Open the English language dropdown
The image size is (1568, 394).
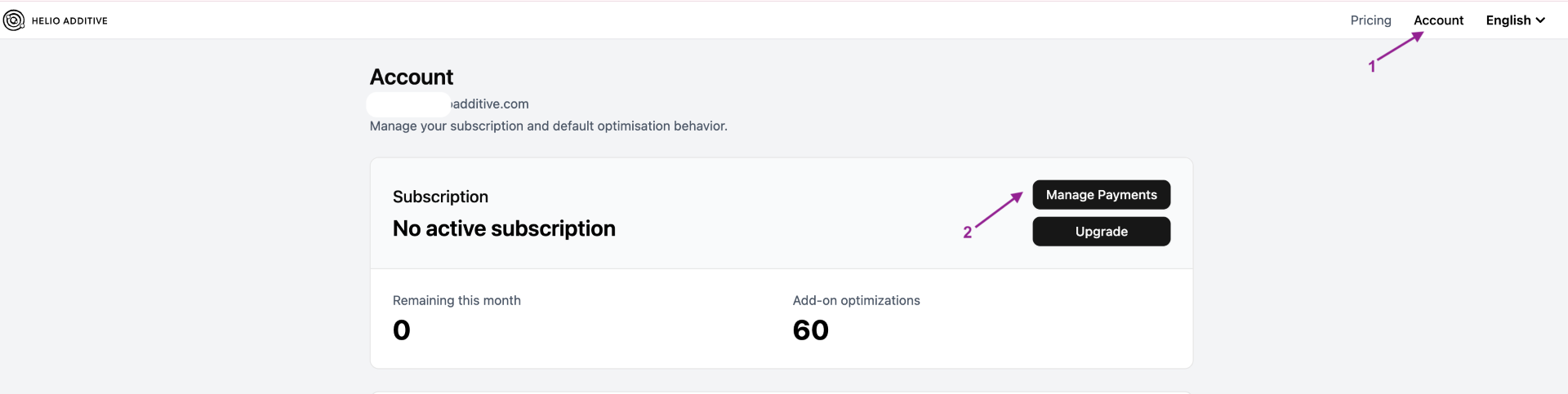(1515, 20)
